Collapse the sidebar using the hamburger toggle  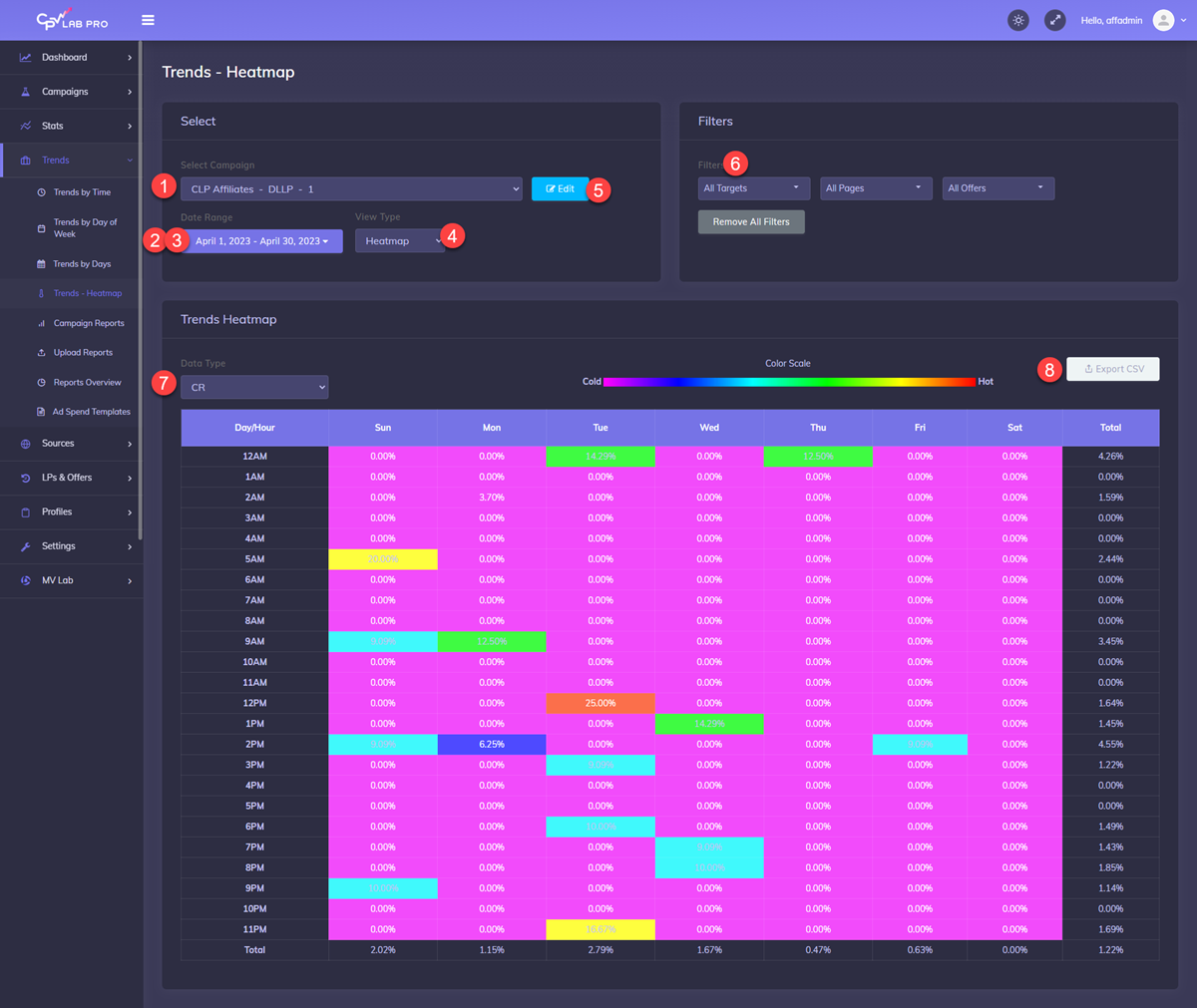(x=148, y=19)
